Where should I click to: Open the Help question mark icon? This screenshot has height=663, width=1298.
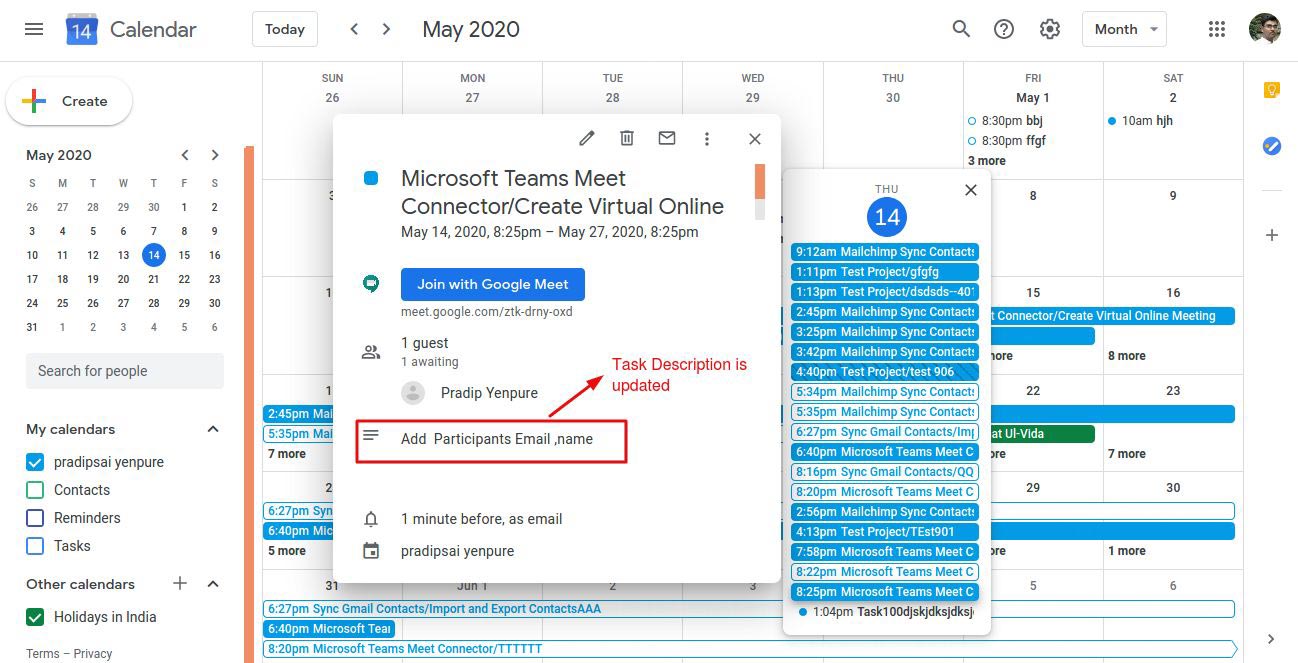click(x=1004, y=29)
